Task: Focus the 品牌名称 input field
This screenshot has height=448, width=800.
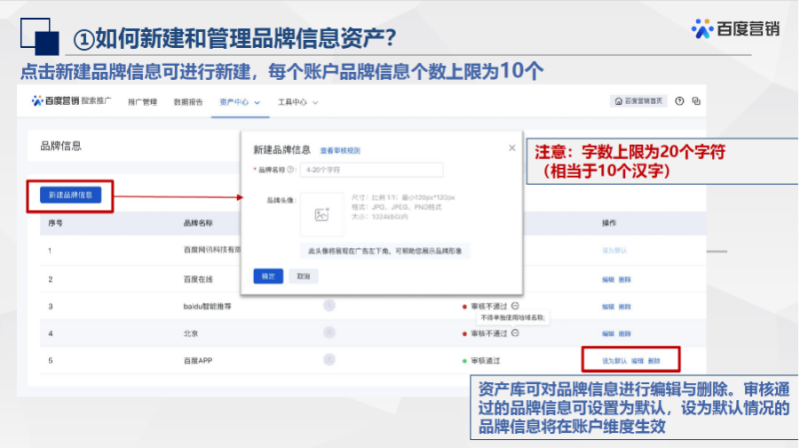Action: [x=371, y=170]
